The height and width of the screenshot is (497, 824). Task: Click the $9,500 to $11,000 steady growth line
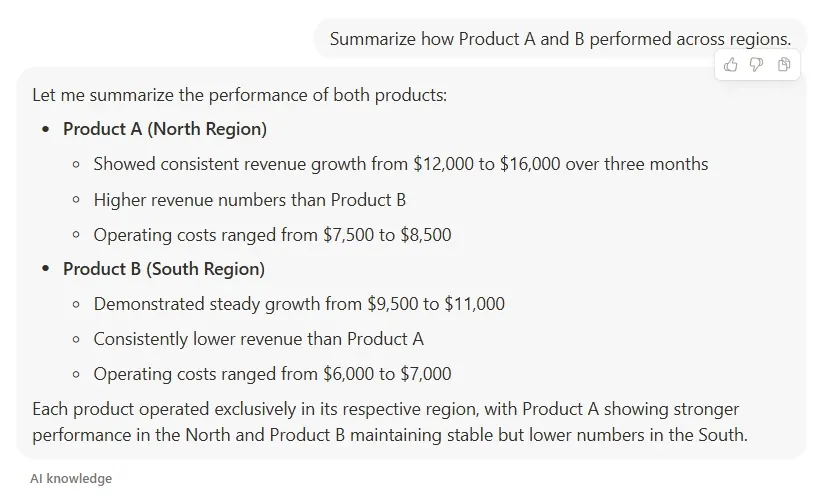[x=299, y=304]
